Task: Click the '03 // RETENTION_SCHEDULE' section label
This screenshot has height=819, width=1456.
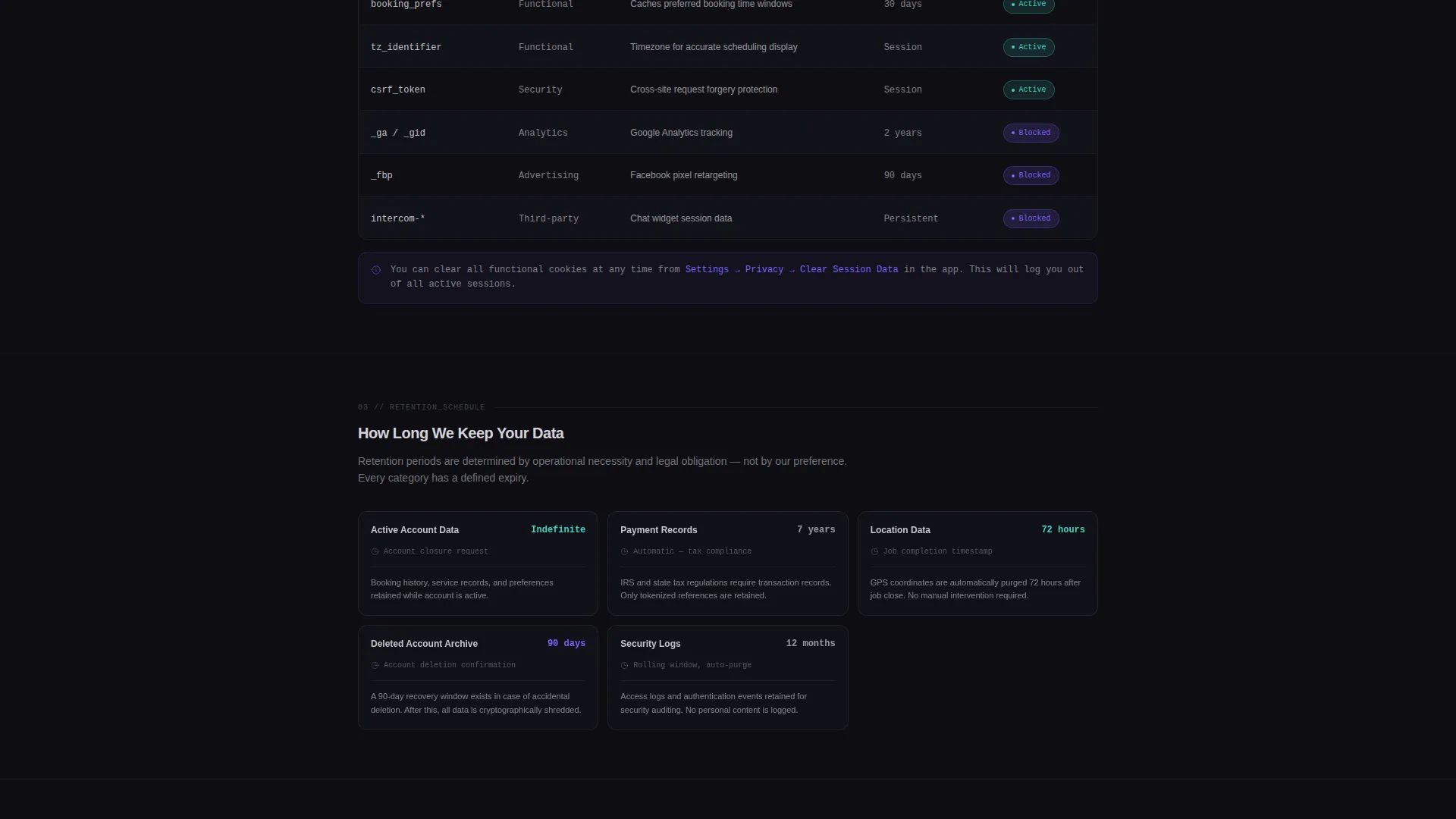Action: point(421,407)
